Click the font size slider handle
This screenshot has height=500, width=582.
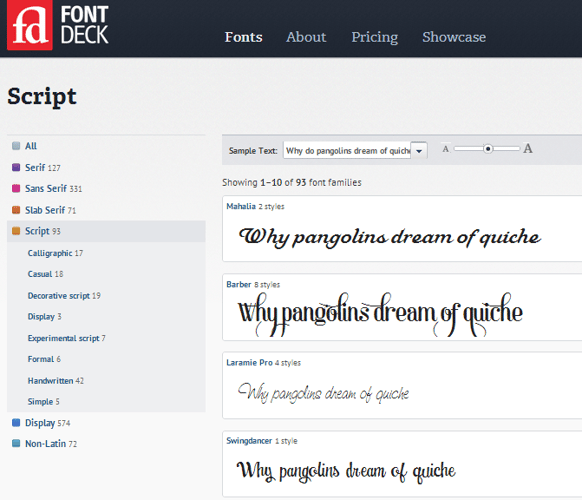click(x=488, y=149)
